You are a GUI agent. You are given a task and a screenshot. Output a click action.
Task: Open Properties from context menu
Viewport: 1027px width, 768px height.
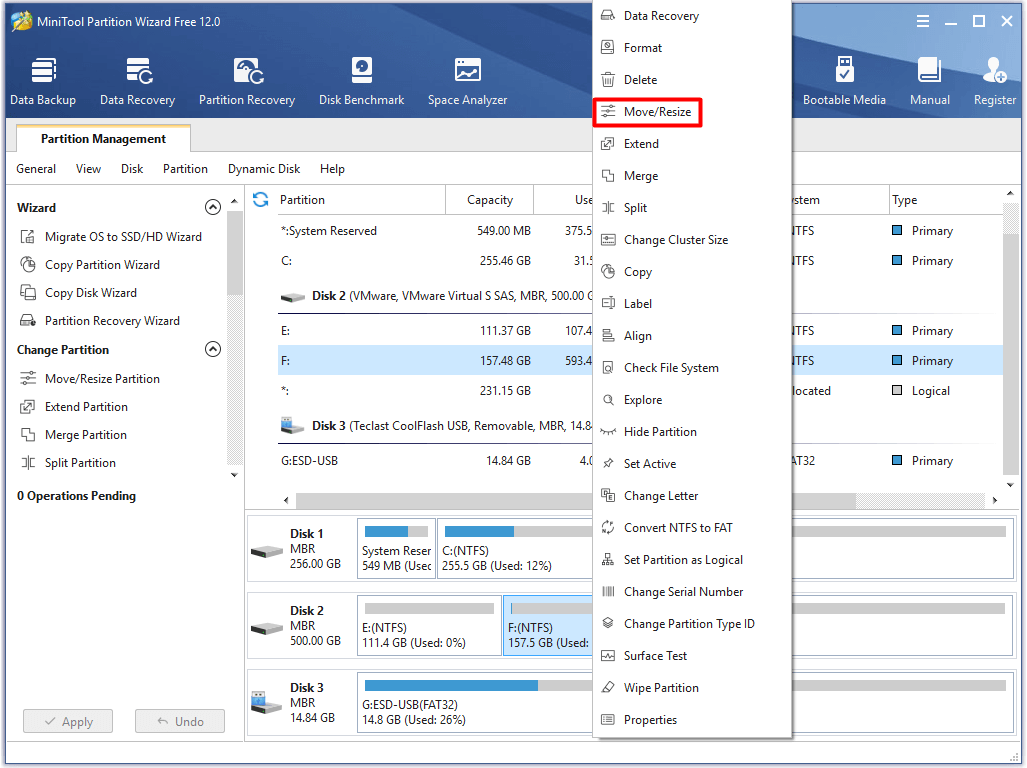pyautogui.click(x=692, y=720)
